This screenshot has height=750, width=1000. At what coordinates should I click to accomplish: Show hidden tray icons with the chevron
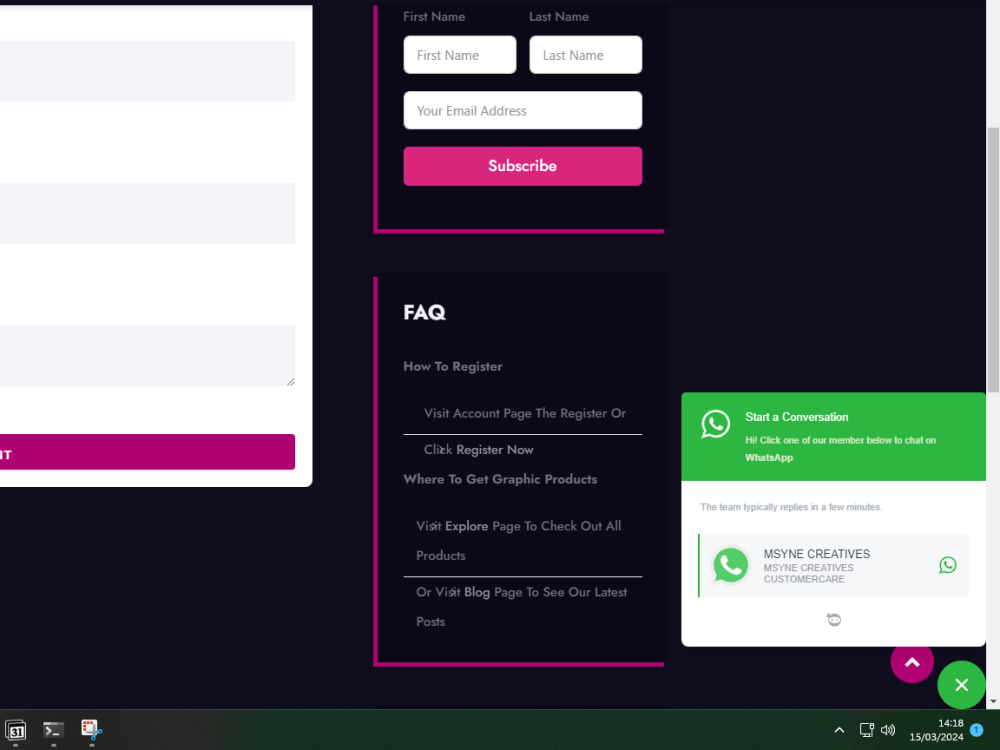[x=839, y=730]
